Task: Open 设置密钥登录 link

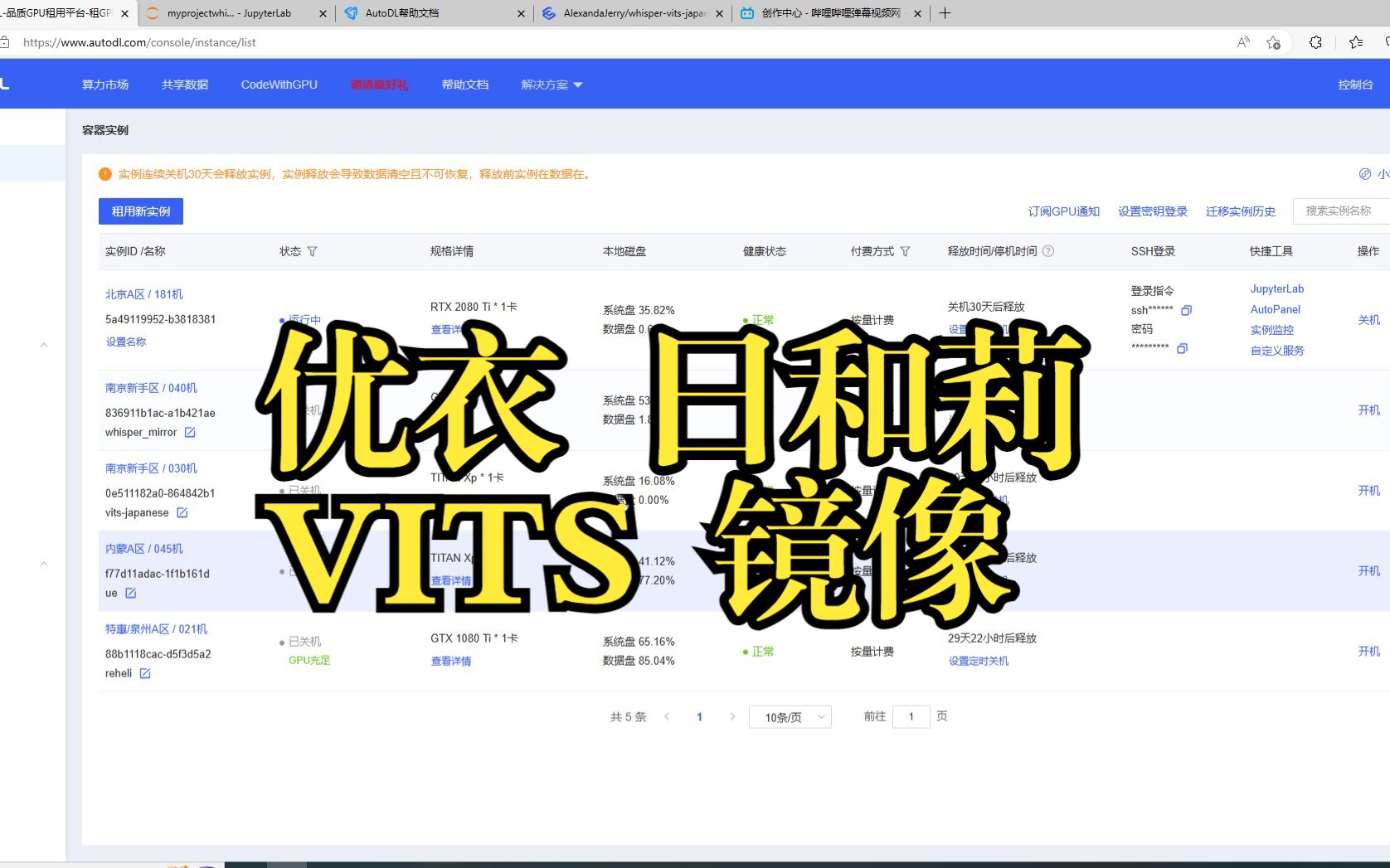Action: pos(1153,211)
